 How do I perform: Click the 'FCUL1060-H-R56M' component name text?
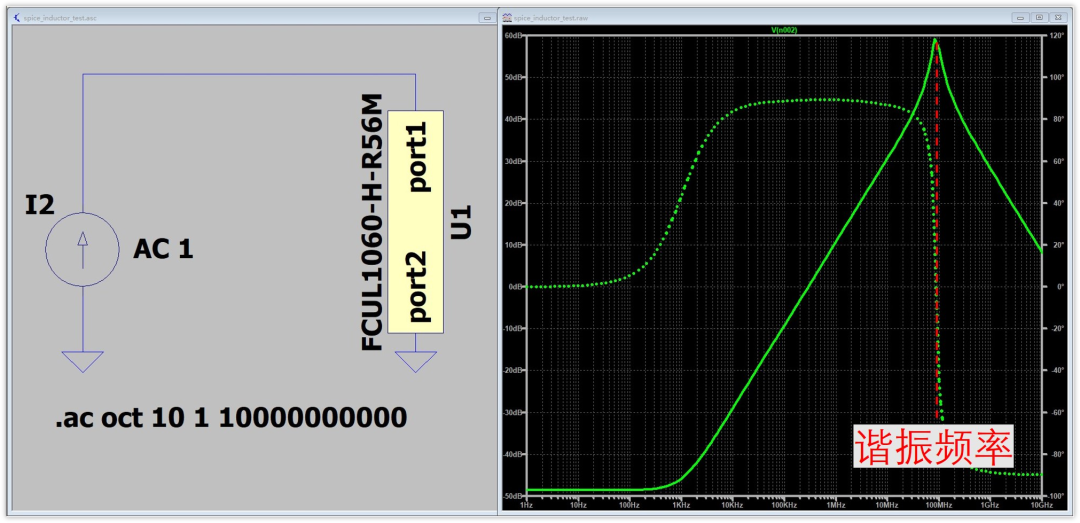tap(372, 223)
